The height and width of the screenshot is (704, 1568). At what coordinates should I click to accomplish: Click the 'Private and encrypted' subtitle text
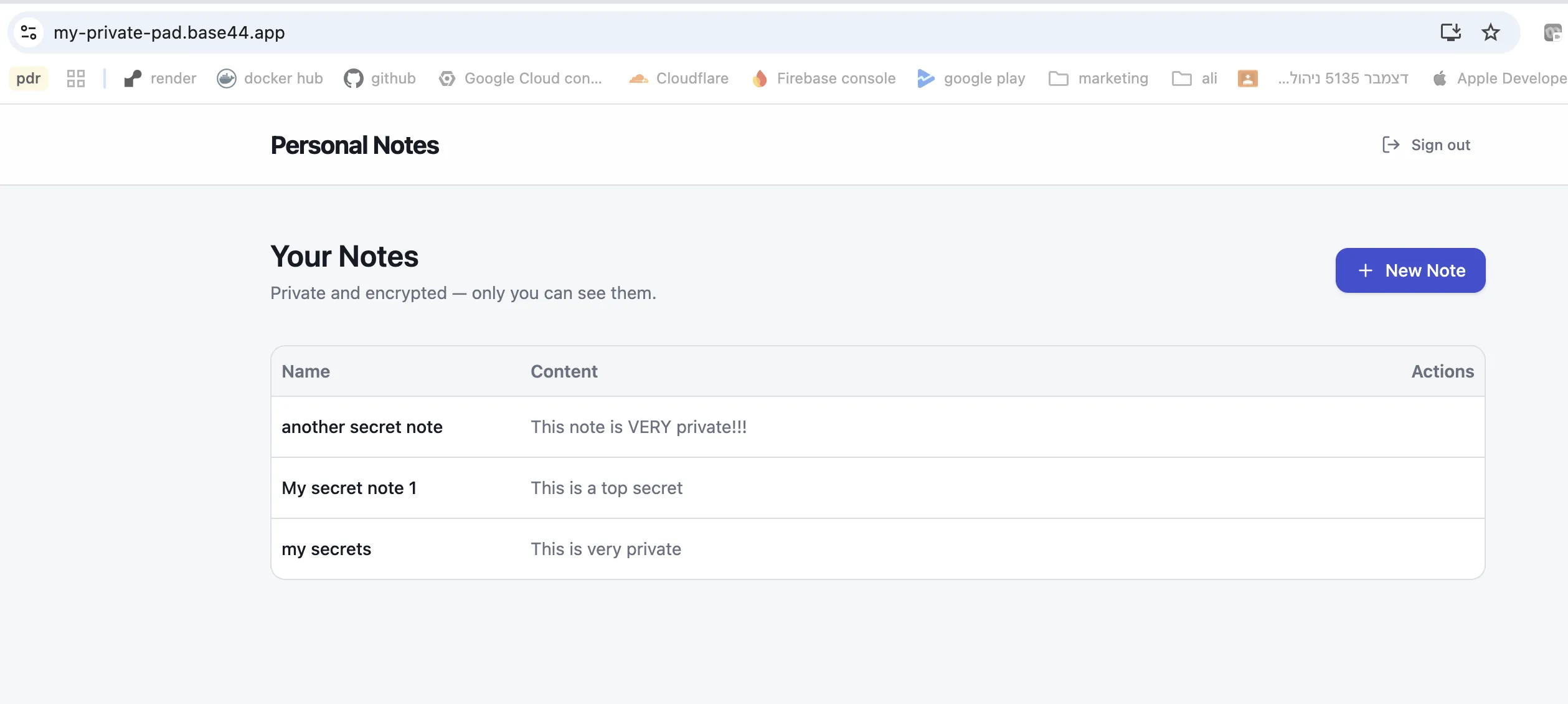(x=463, y=293)
